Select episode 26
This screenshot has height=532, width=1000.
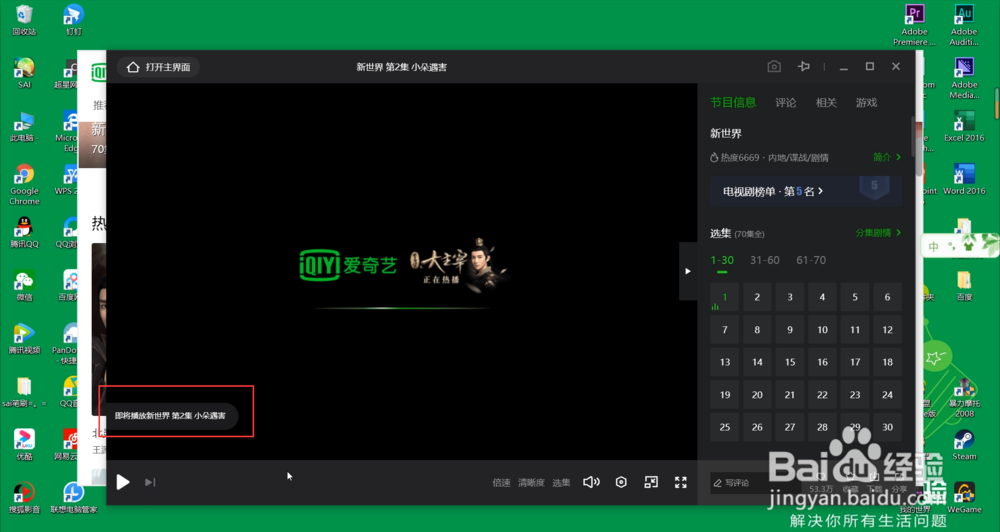click(x=757, y=427)
